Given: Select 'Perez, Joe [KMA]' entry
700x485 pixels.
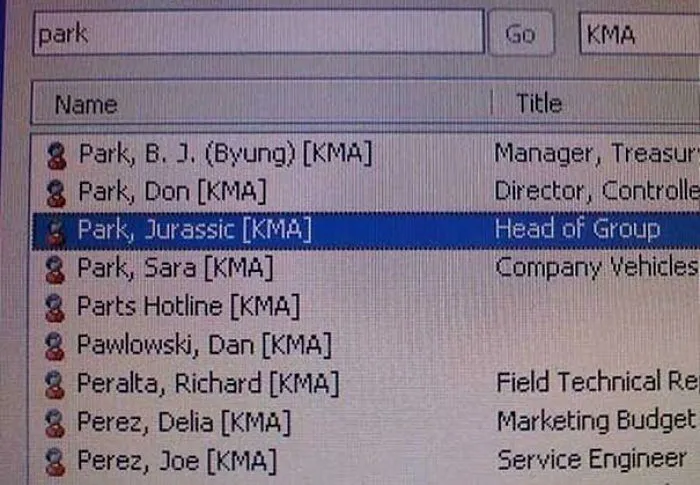Looking at the screenshot, I should [x=177, y=461].
